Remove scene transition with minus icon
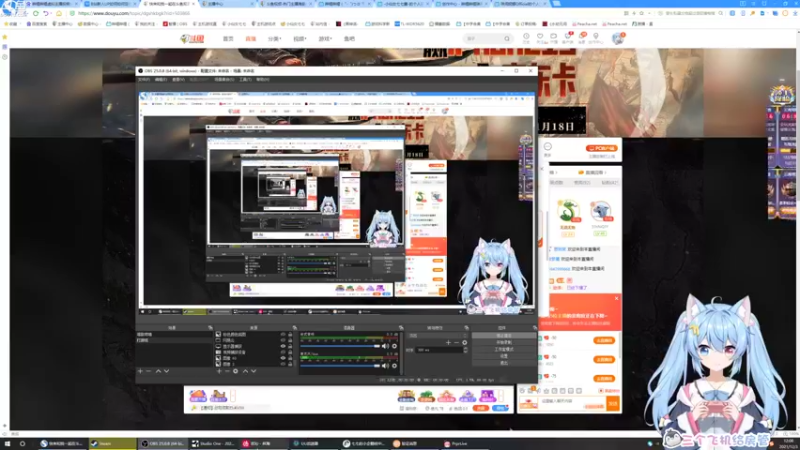This screenshot has width=800, height=450. (x=456, y=342)
